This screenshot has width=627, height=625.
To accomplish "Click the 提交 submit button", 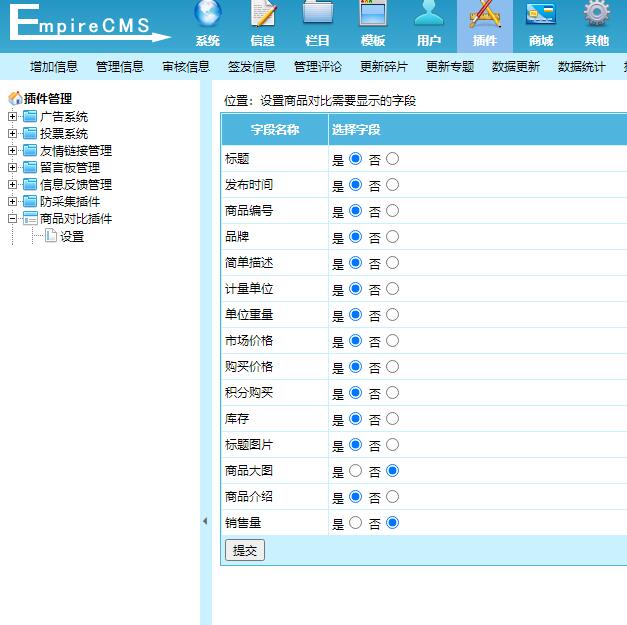I will point(245,550).
